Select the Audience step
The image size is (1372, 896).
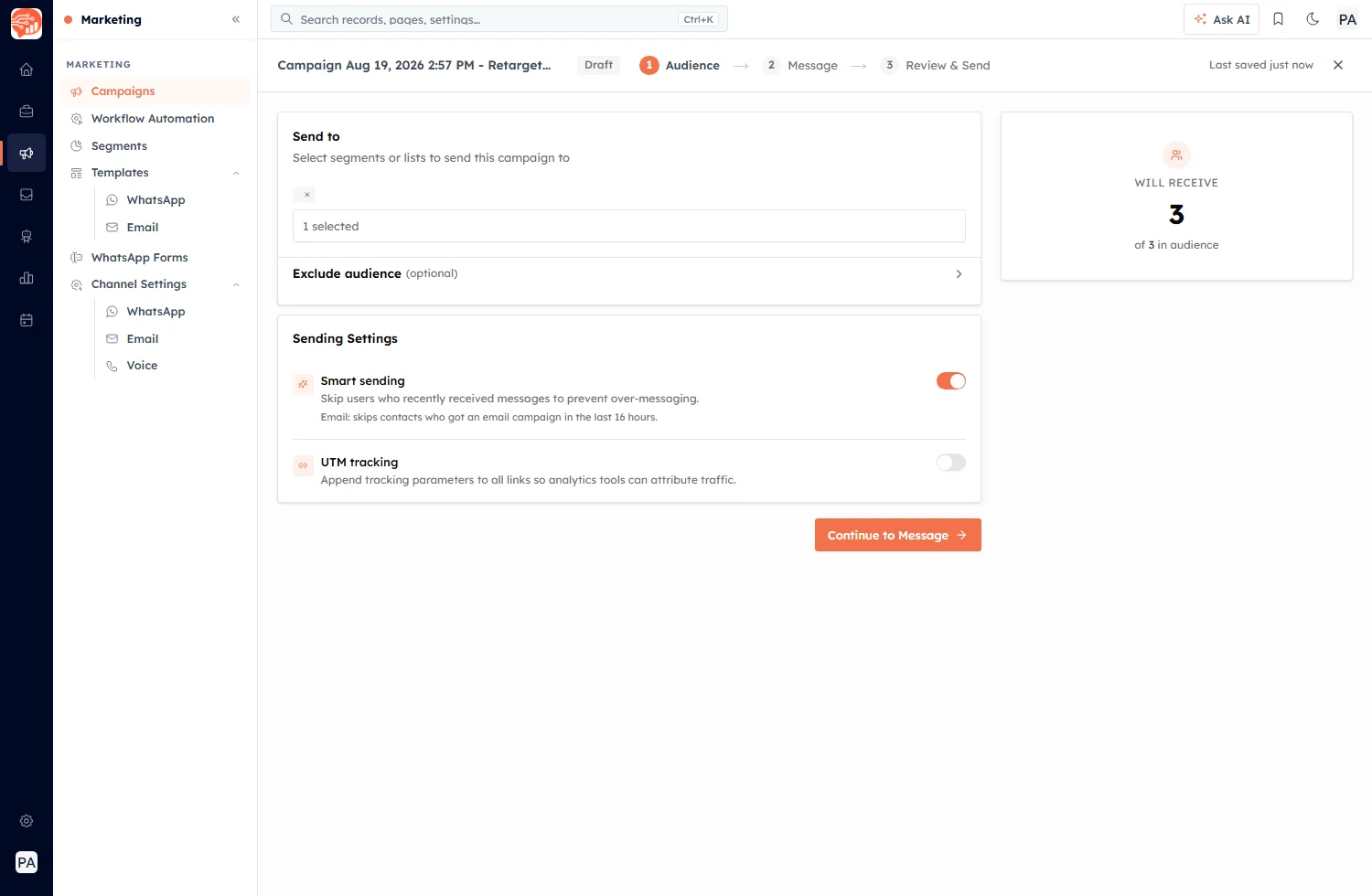(680, 65)
